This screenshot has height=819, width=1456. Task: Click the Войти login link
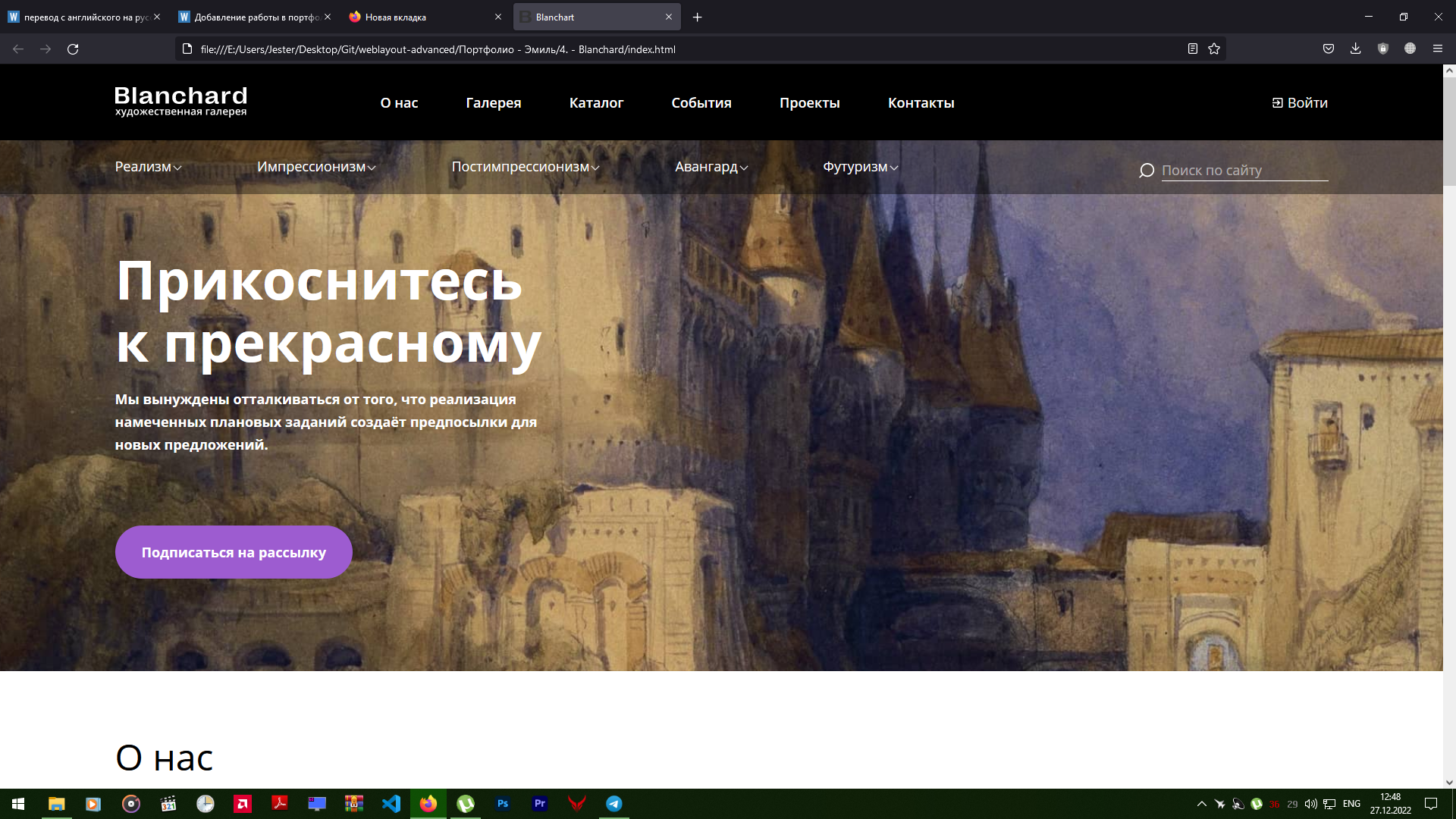1300,103
